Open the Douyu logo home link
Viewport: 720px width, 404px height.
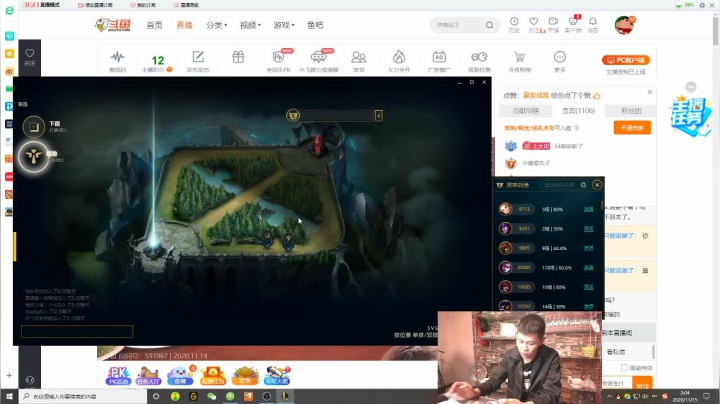coord(113,25)
